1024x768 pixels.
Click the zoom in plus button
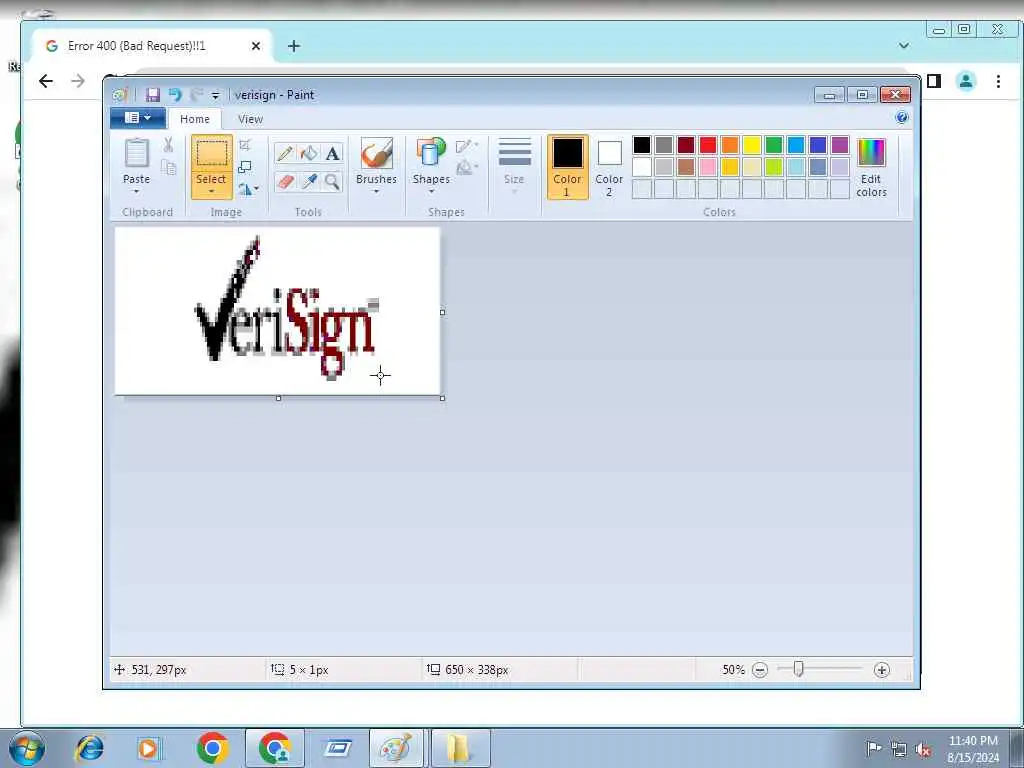point(882,670)
